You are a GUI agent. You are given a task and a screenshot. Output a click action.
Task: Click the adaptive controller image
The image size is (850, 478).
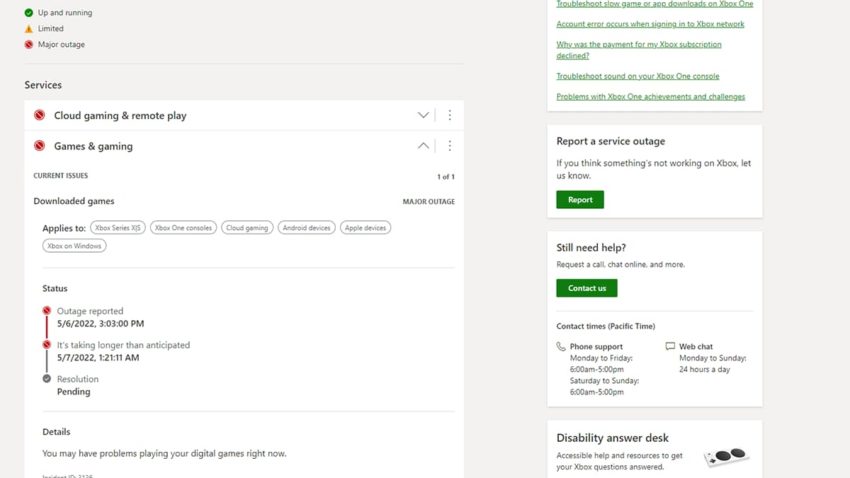pos(726,456)
